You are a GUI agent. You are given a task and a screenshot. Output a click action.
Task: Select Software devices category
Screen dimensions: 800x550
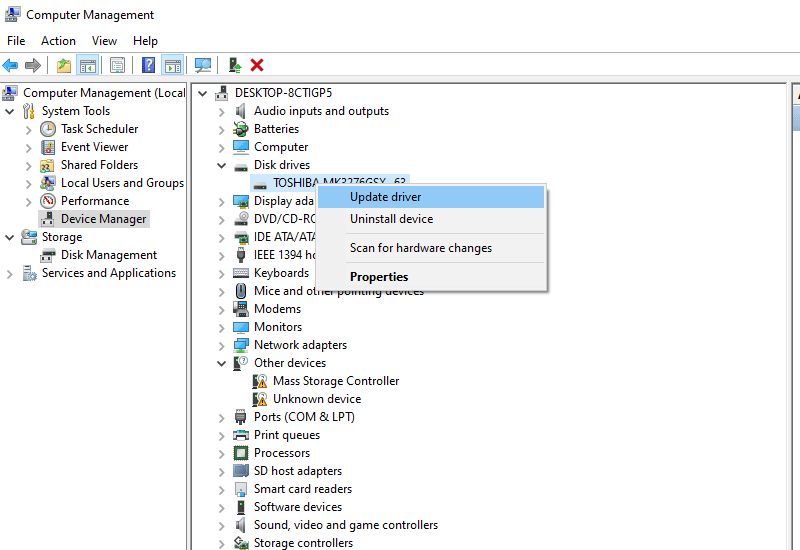pos(298,507)
